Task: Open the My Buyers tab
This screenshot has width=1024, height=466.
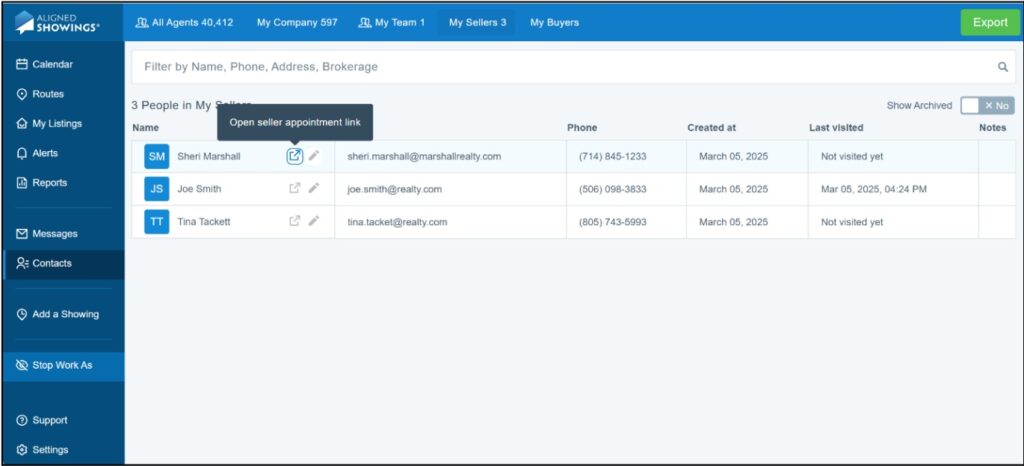Action: (554, 22)
